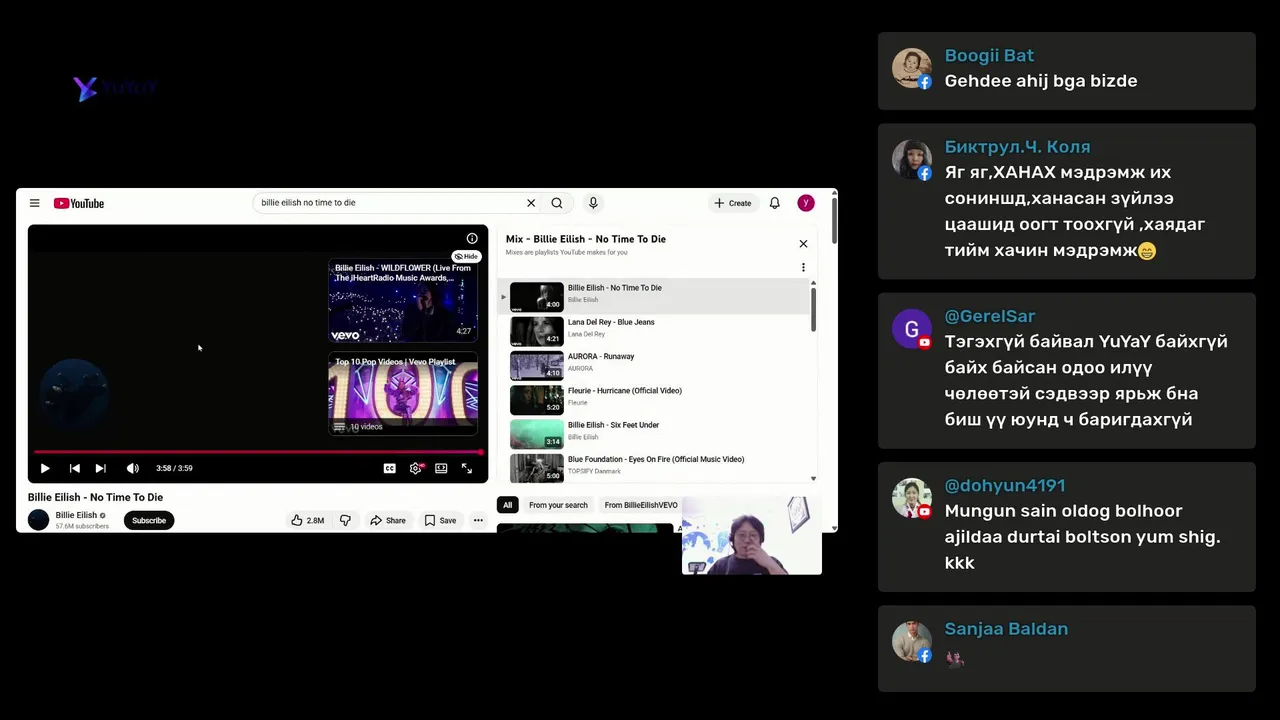Open more actions menu beside Save
Screen dimensions: 1280x720
tap(478, 520)
